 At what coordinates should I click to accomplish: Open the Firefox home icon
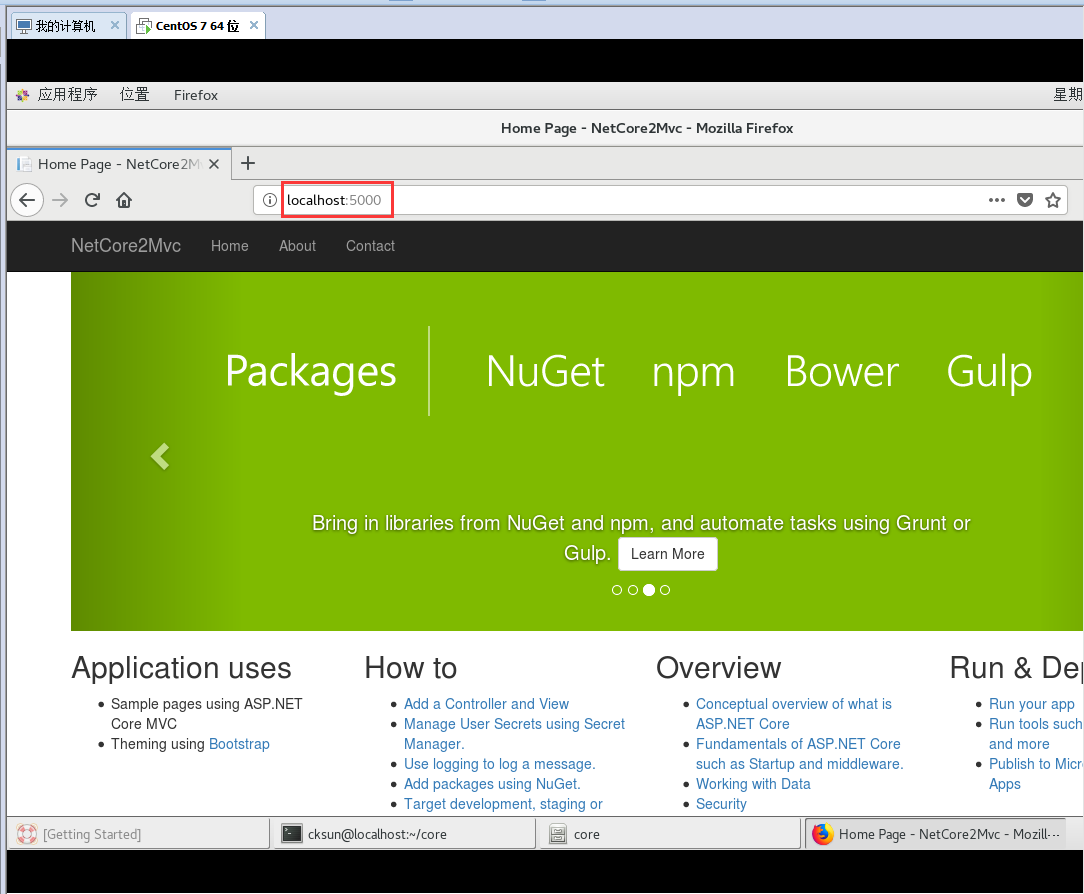click(x=124, y=201)
